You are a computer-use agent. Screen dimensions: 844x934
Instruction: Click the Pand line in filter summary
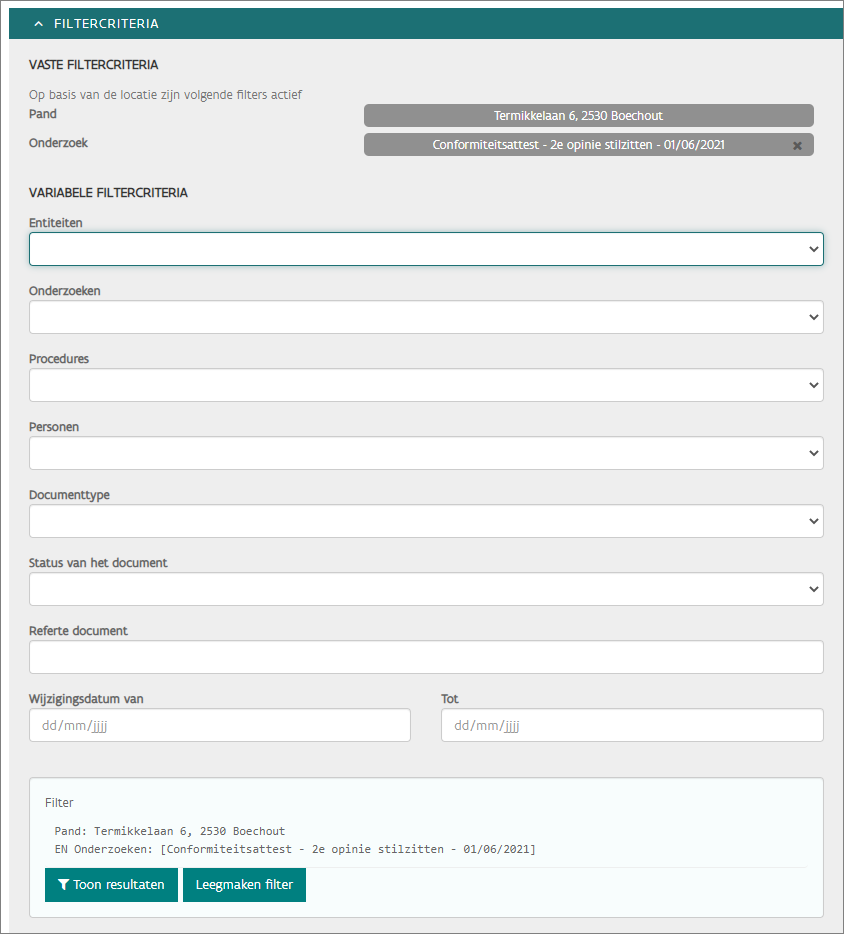[x=170, y=831]
